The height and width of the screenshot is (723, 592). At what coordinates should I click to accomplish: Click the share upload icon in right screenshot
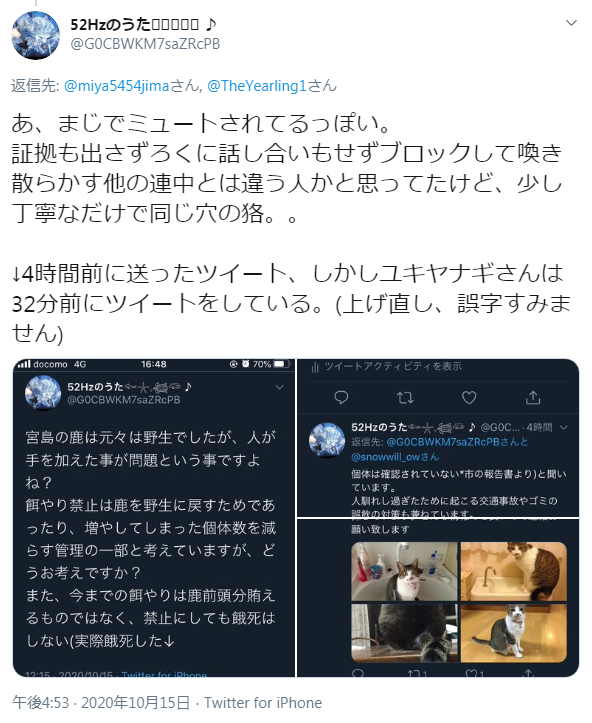click(533, 397)
